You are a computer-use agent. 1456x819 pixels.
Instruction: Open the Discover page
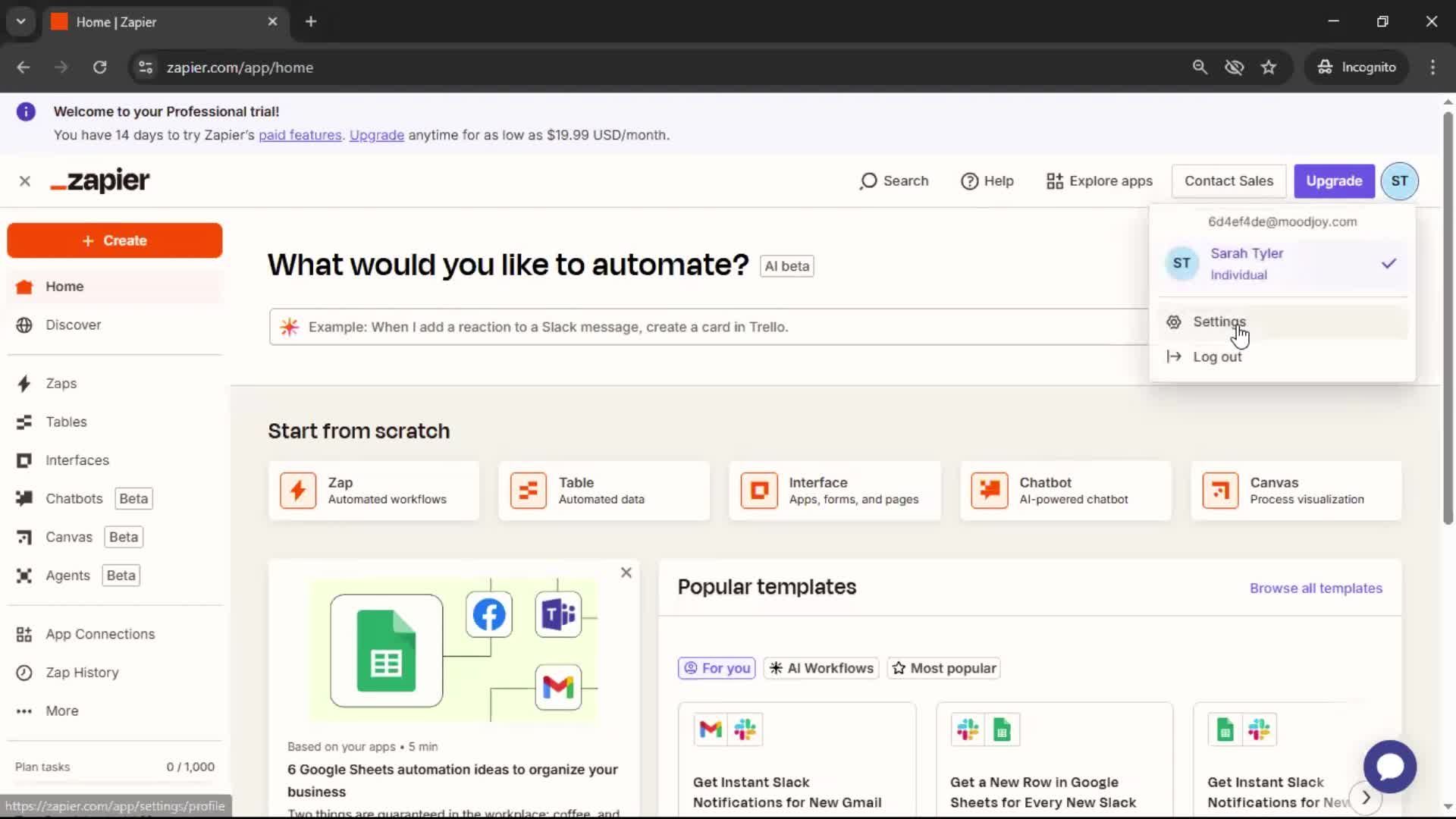coord(114,325)
